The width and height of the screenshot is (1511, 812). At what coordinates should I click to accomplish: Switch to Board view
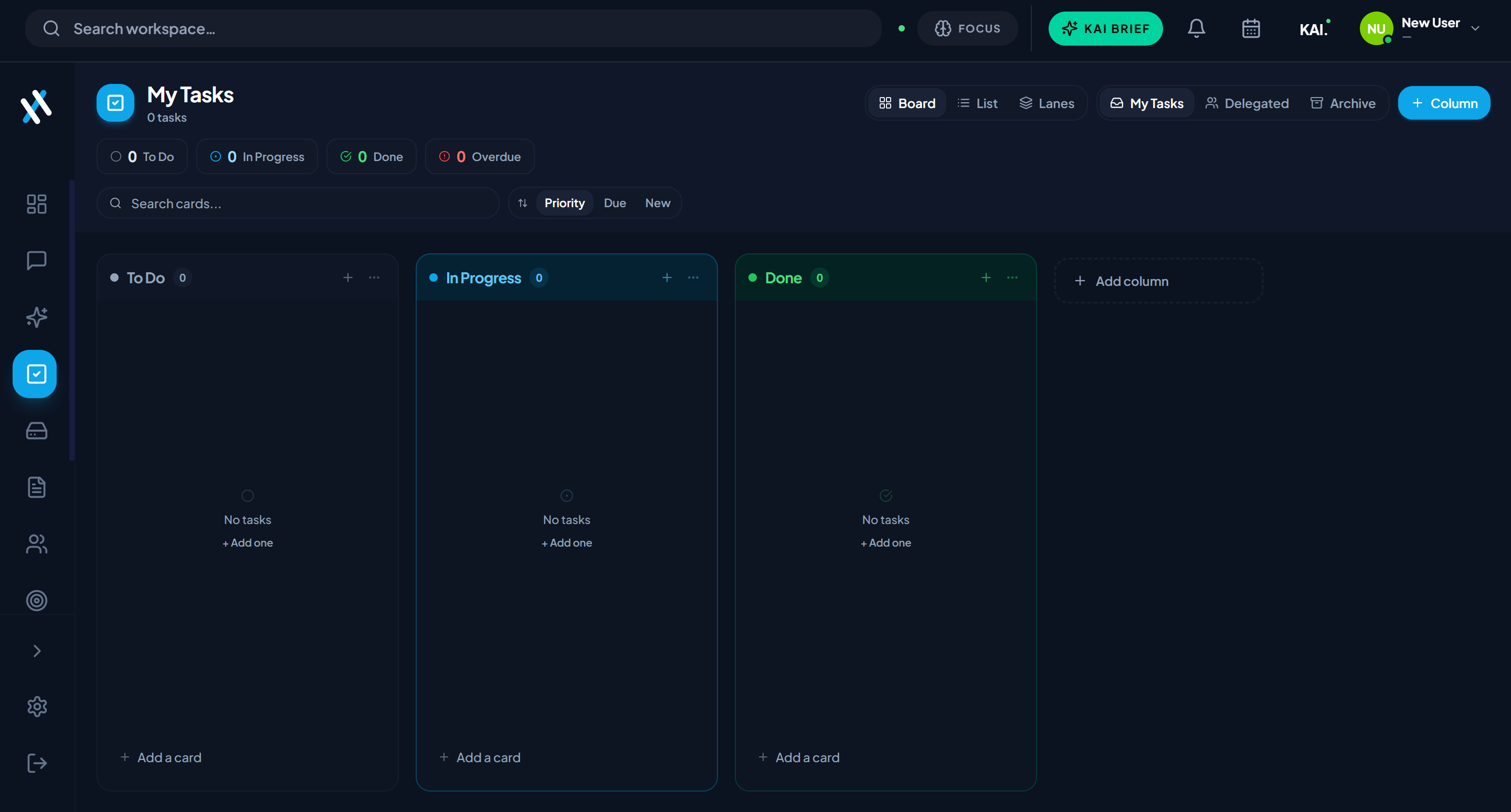point(907,103)
